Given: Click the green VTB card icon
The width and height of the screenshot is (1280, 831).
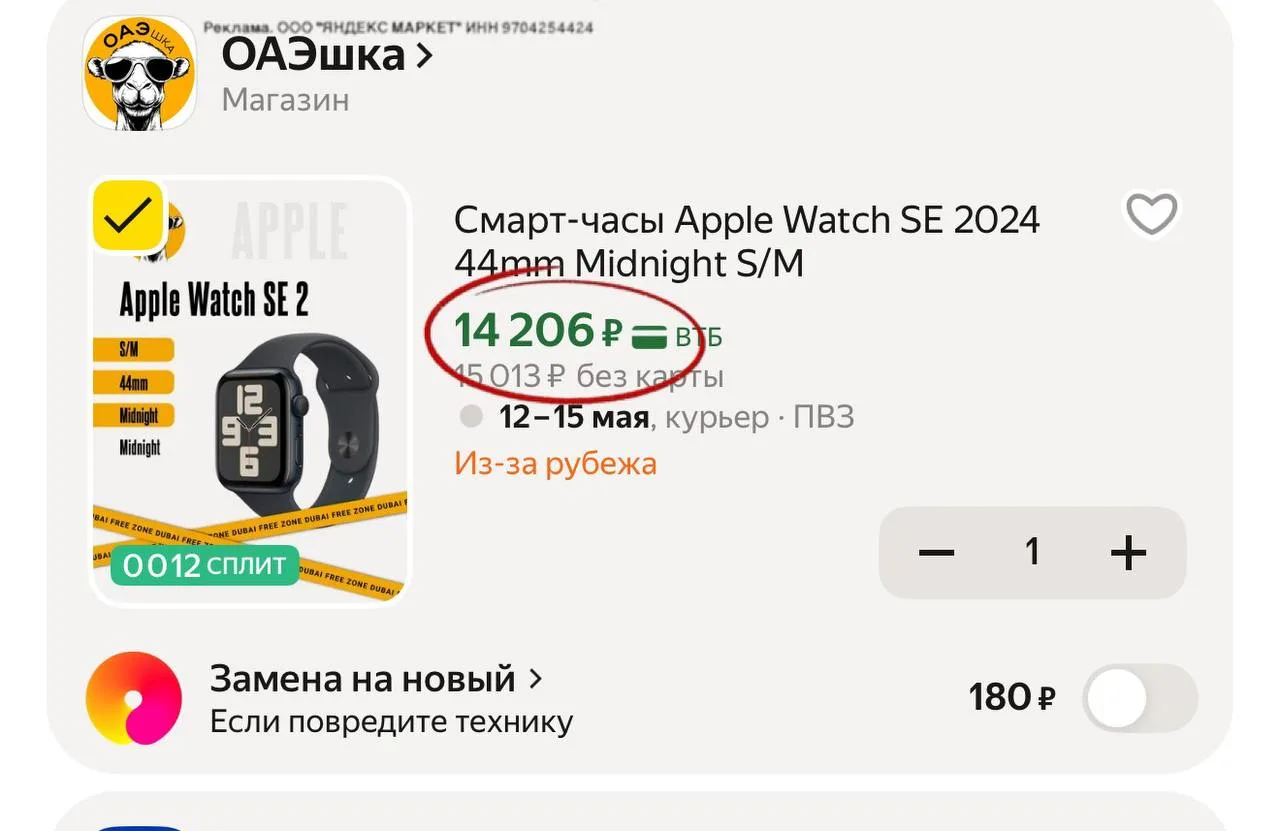Looking at the screenshot, I should [x=650, y=336].
